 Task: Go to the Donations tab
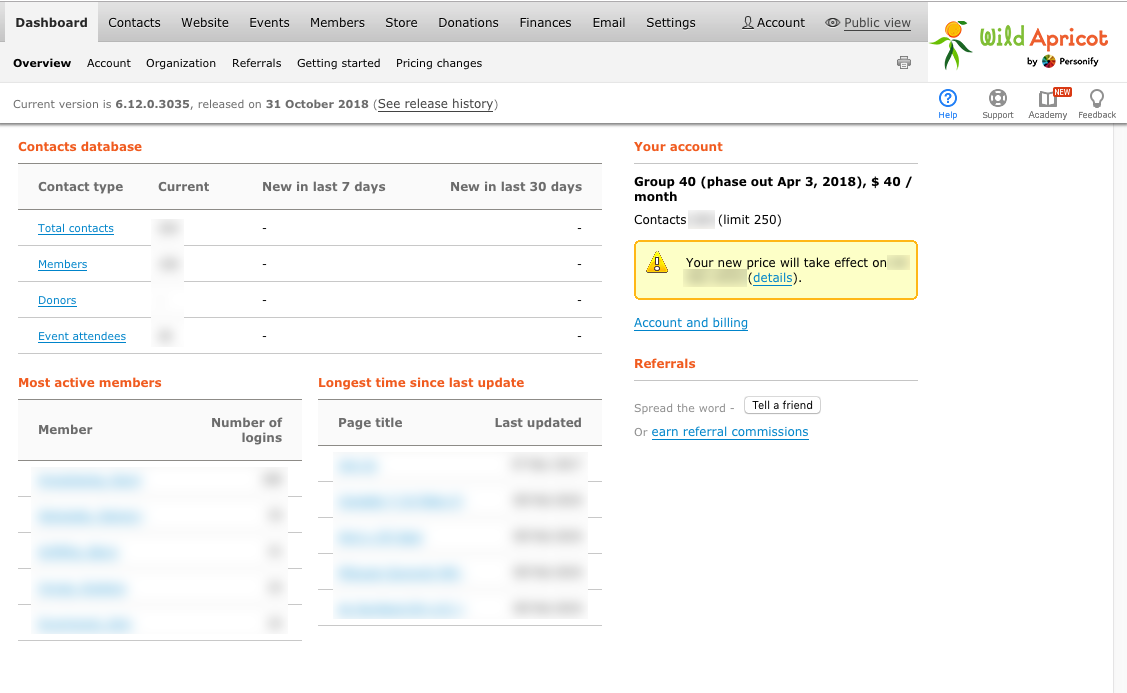pyautogui.click(x=468, y=22)
